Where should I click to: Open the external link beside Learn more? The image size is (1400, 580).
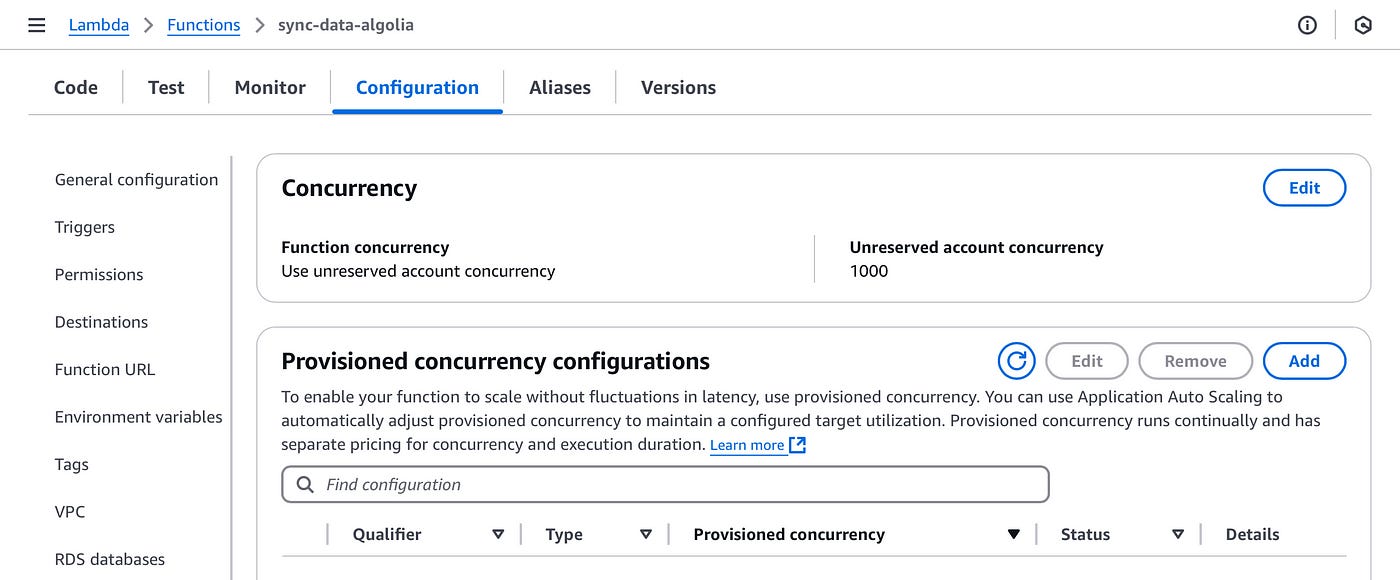click(797, 444)
